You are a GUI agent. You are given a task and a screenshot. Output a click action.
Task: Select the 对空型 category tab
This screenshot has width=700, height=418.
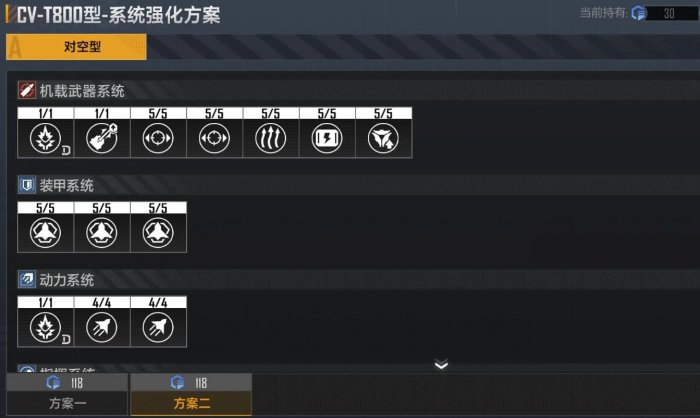76,47
